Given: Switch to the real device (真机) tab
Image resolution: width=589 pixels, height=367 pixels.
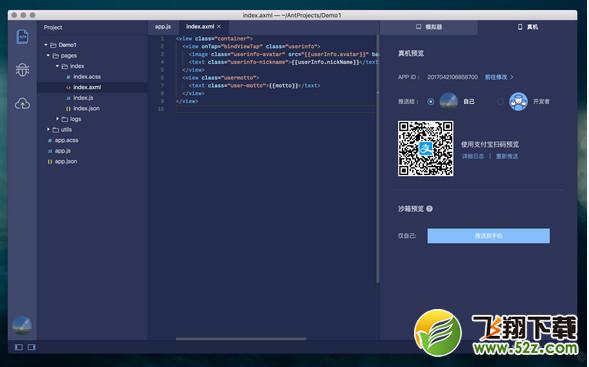Looking at the screenshot, I should pos(527,27).
